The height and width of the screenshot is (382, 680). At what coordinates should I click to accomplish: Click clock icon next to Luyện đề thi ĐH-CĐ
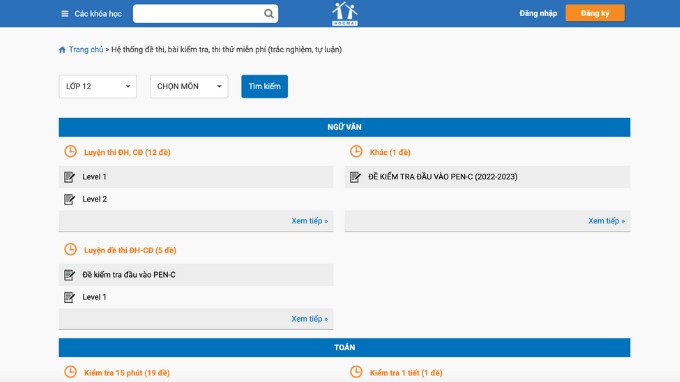click(x=70, y=249)
